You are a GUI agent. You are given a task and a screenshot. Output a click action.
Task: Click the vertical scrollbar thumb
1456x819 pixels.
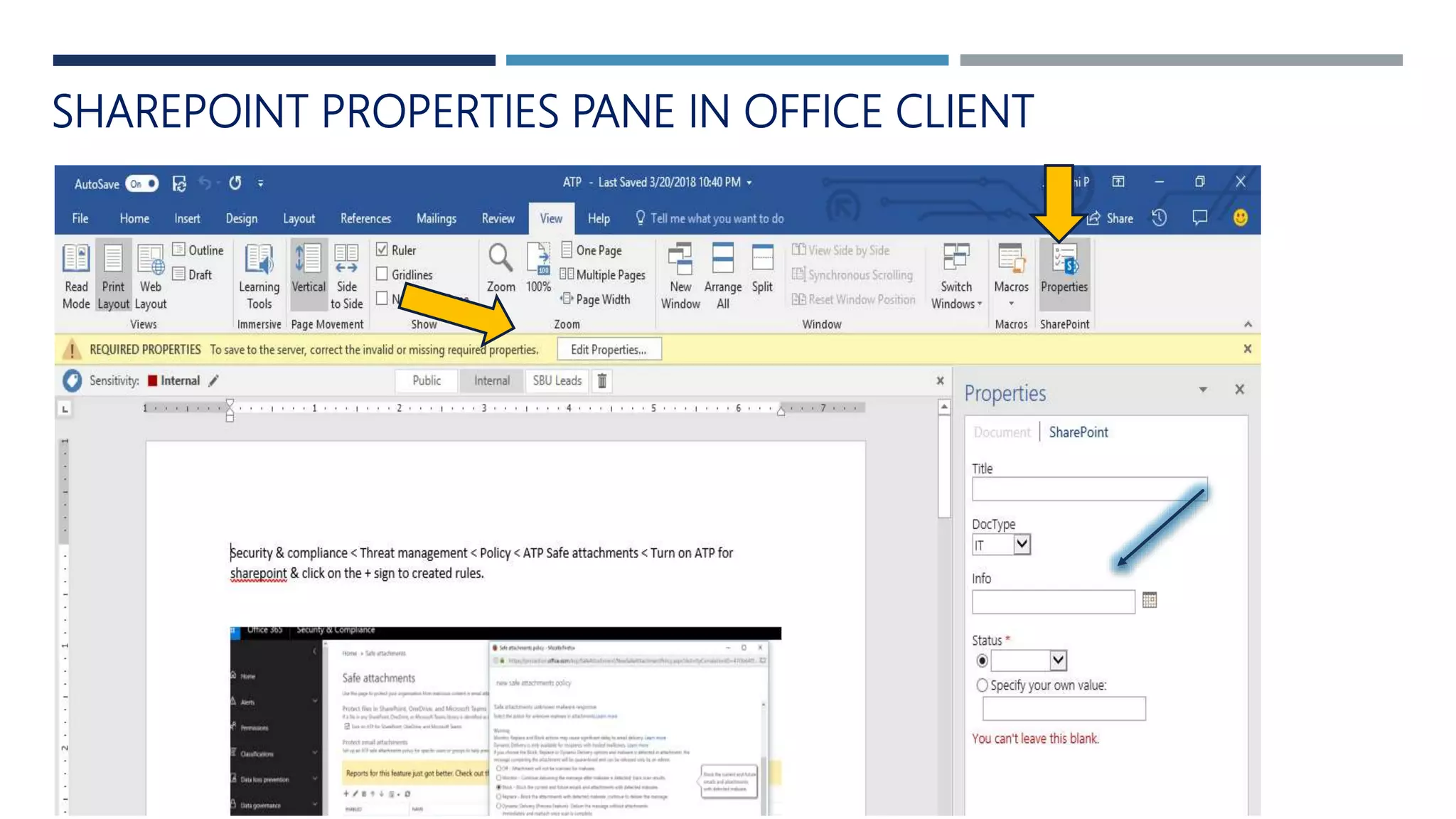click(943, 467)
